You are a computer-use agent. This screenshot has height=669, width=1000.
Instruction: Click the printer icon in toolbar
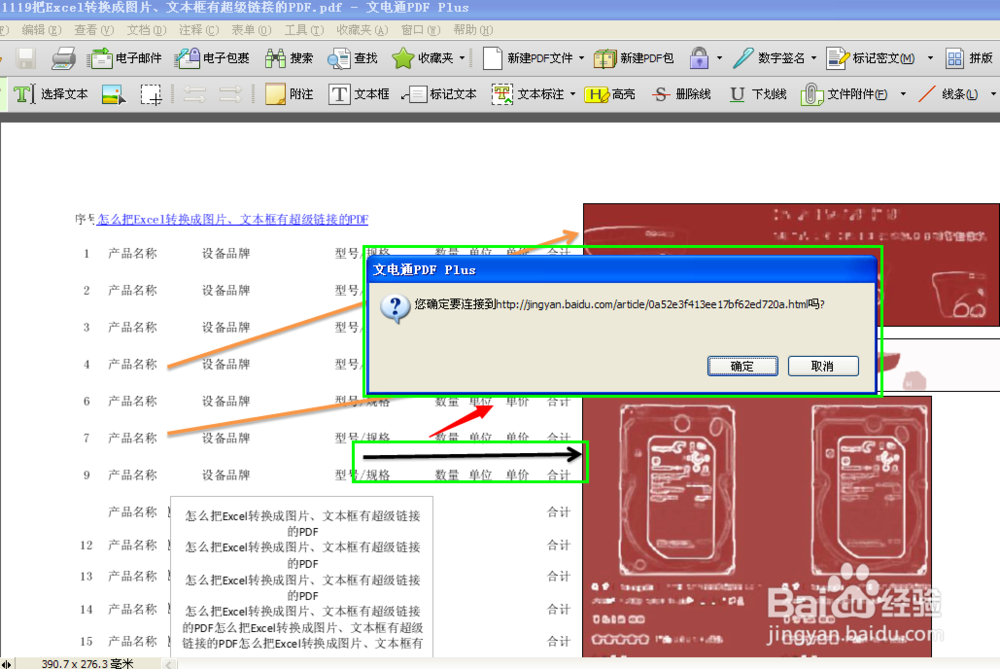pyautogui.click(x=63, y=59)
